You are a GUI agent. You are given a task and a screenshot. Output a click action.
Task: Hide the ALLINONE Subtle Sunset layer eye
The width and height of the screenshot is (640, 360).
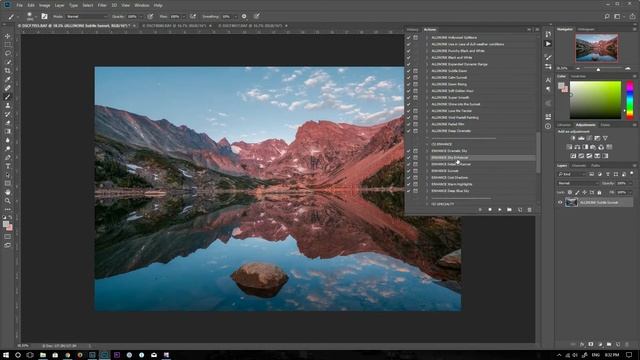(x=560, y=202)
